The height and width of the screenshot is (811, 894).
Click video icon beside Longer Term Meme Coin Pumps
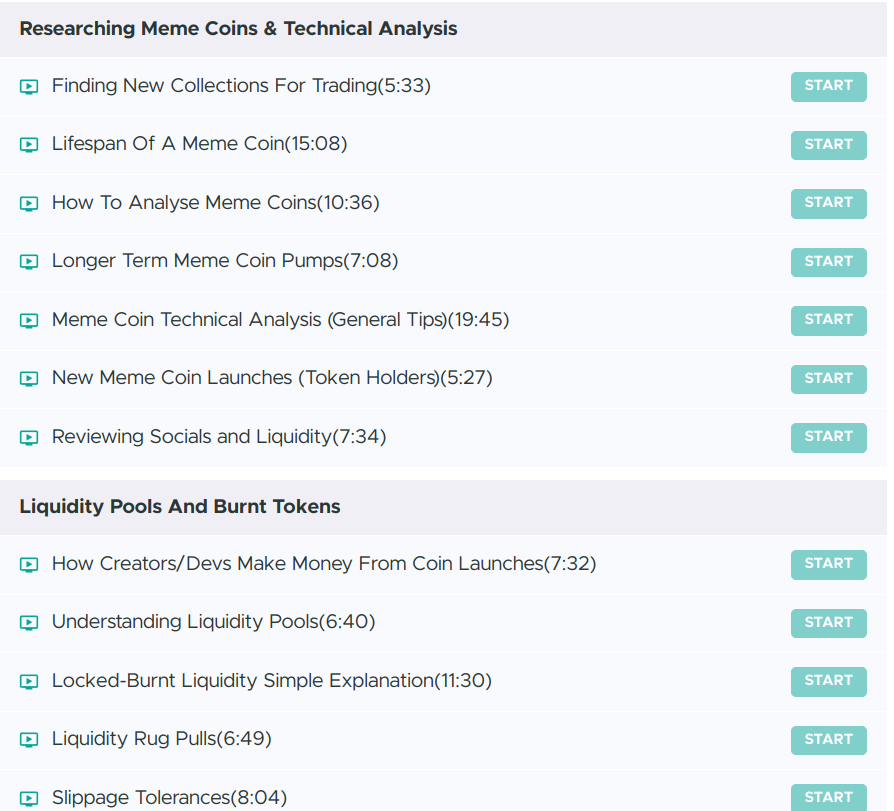(x=29, y=262)
